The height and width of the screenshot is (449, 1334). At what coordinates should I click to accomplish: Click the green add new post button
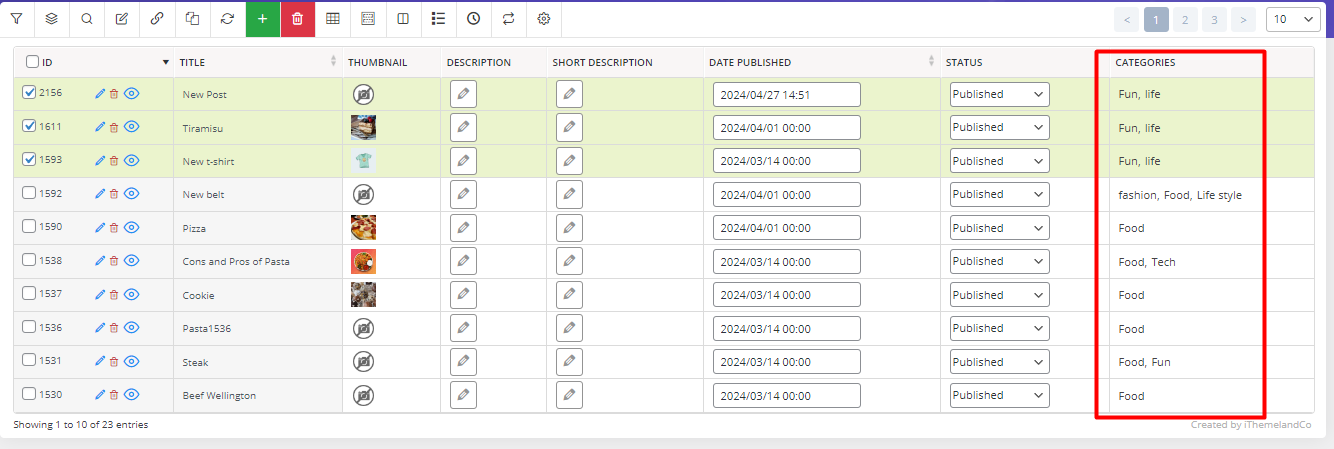263,19
